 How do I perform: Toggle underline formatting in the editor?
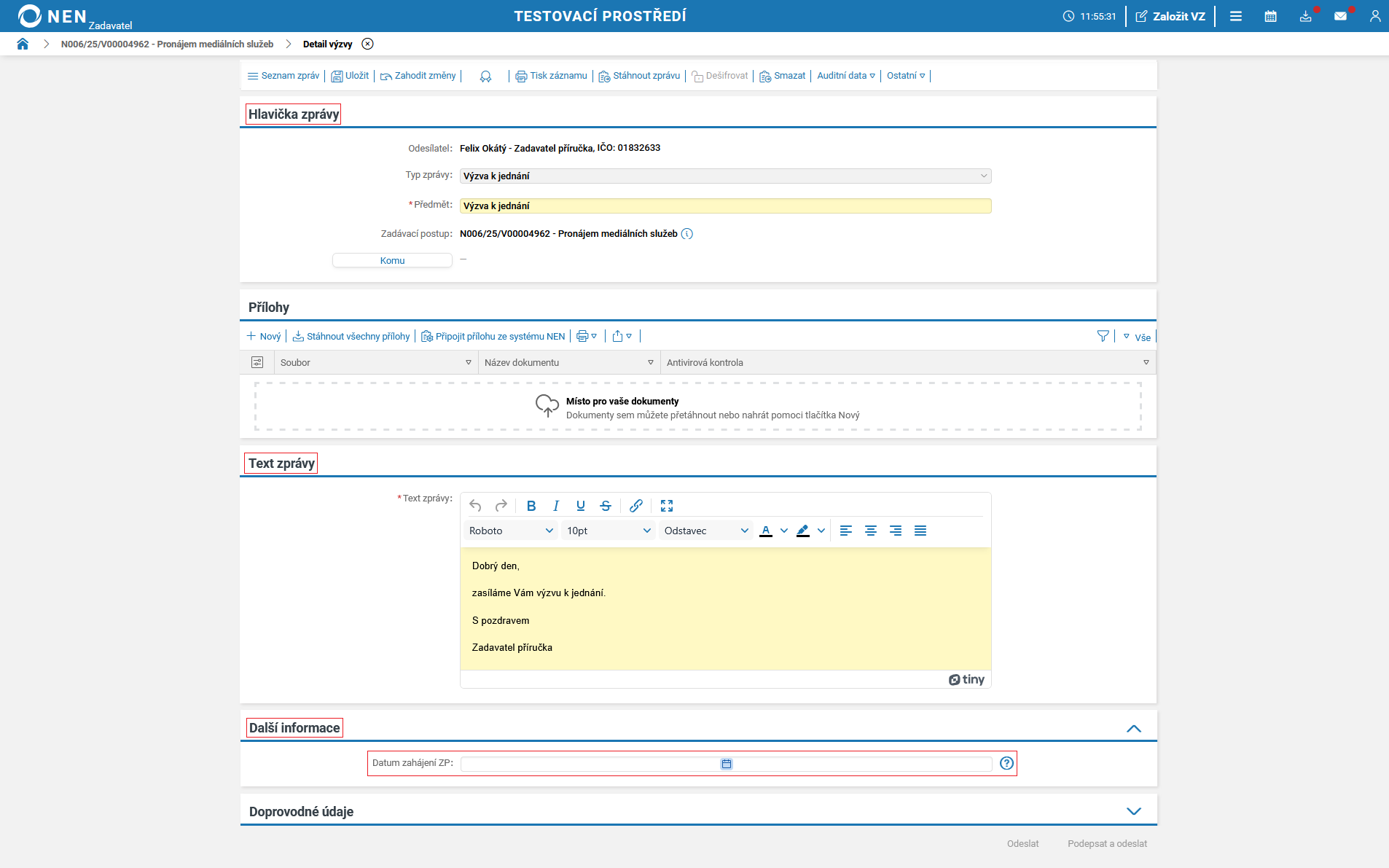581,506
